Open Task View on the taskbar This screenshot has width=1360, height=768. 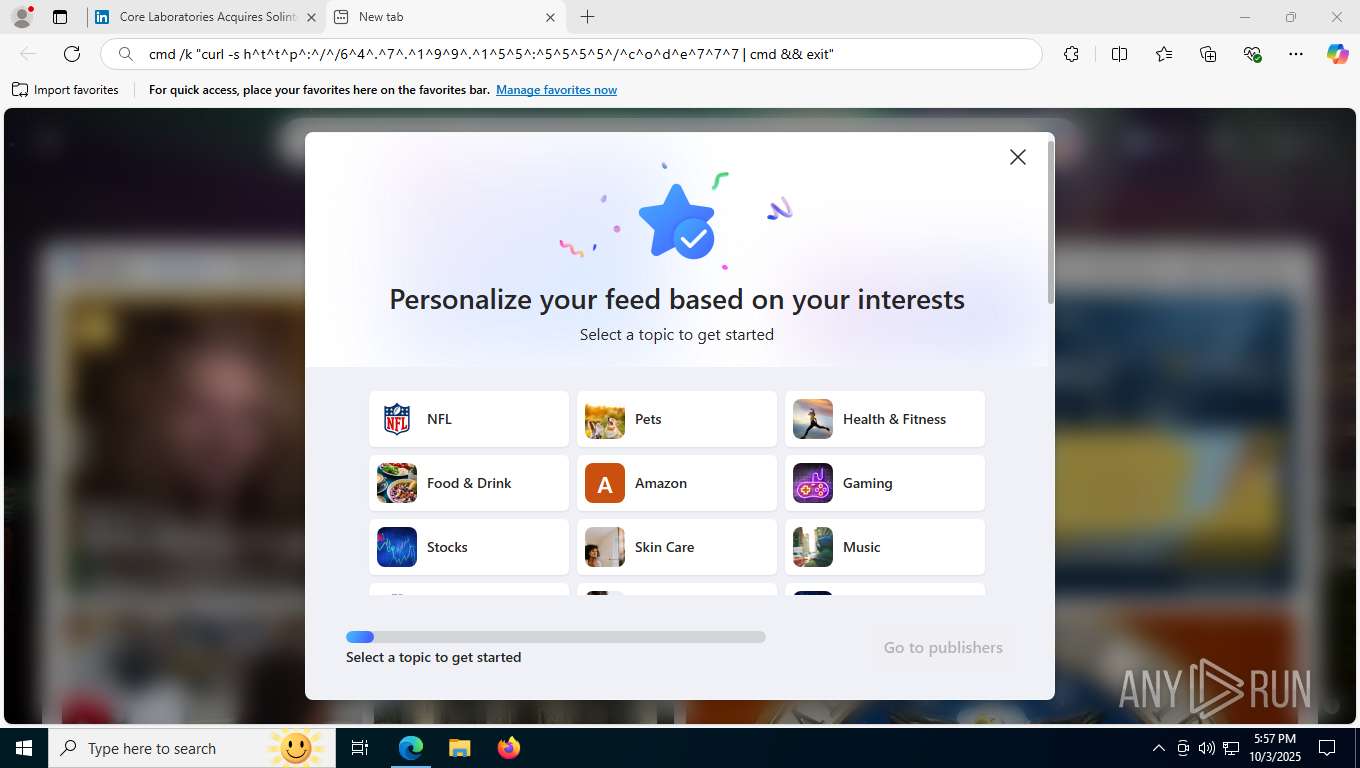pyautogui.click(x=360, y=748)
